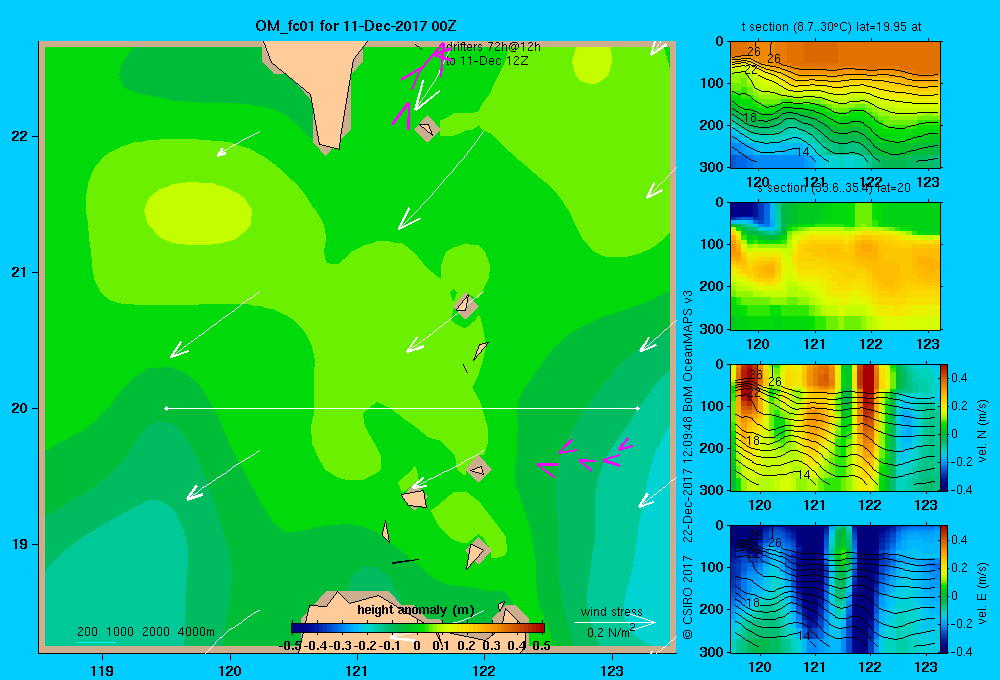1000x680 pixels.
Task: Click the eastern endpoint of the section line
Action: tap(638, 408)
